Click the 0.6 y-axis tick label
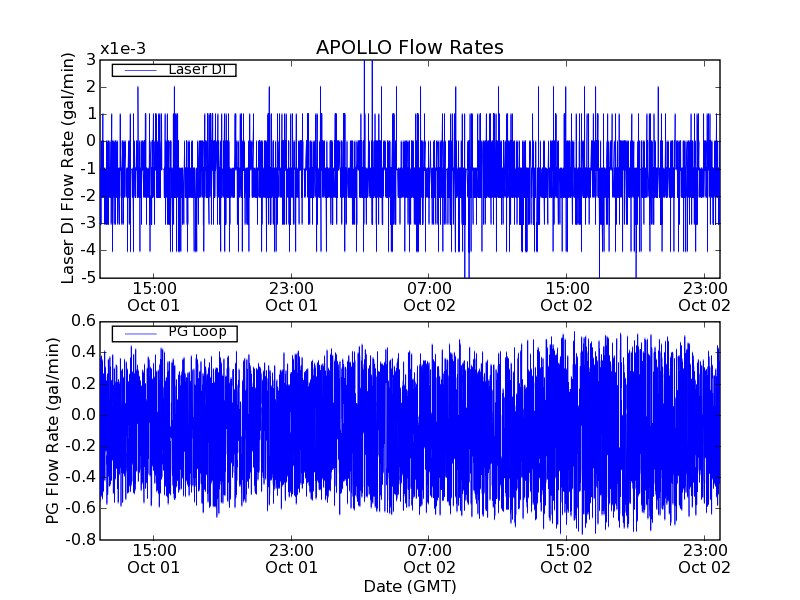800x600 pixels. [x=82, y=321]
